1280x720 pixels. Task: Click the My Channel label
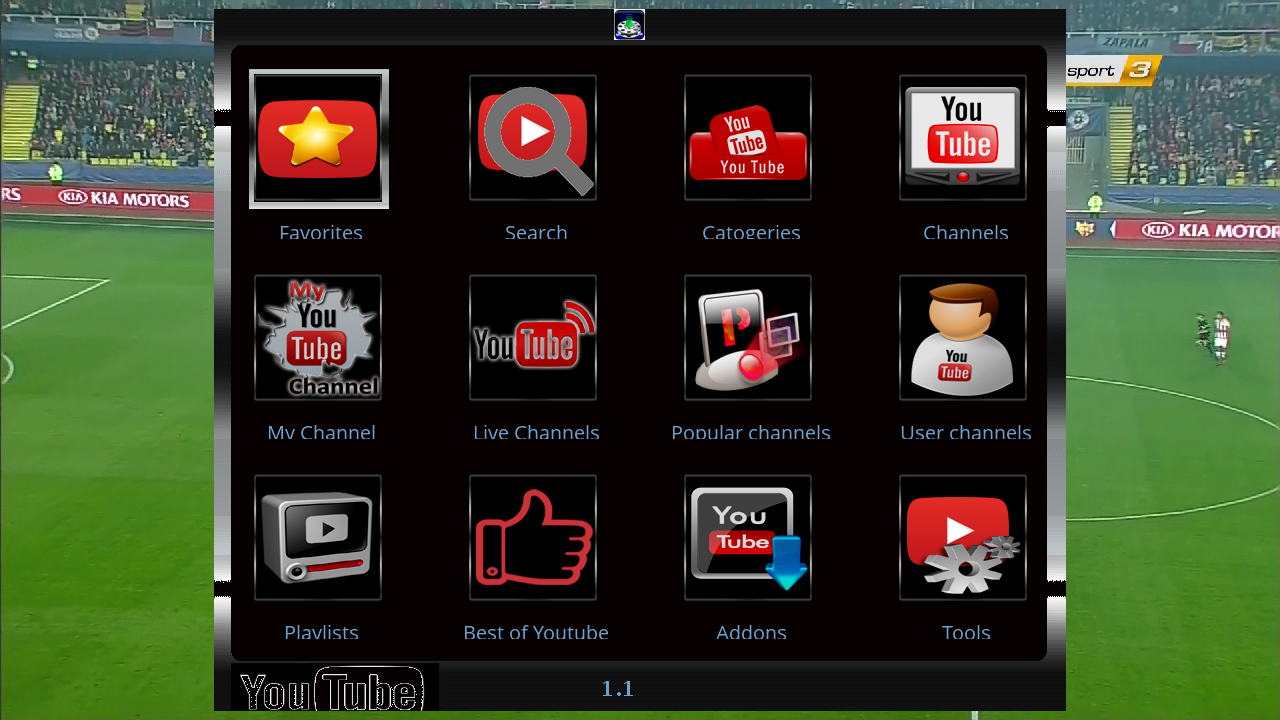tap(321, 432)
